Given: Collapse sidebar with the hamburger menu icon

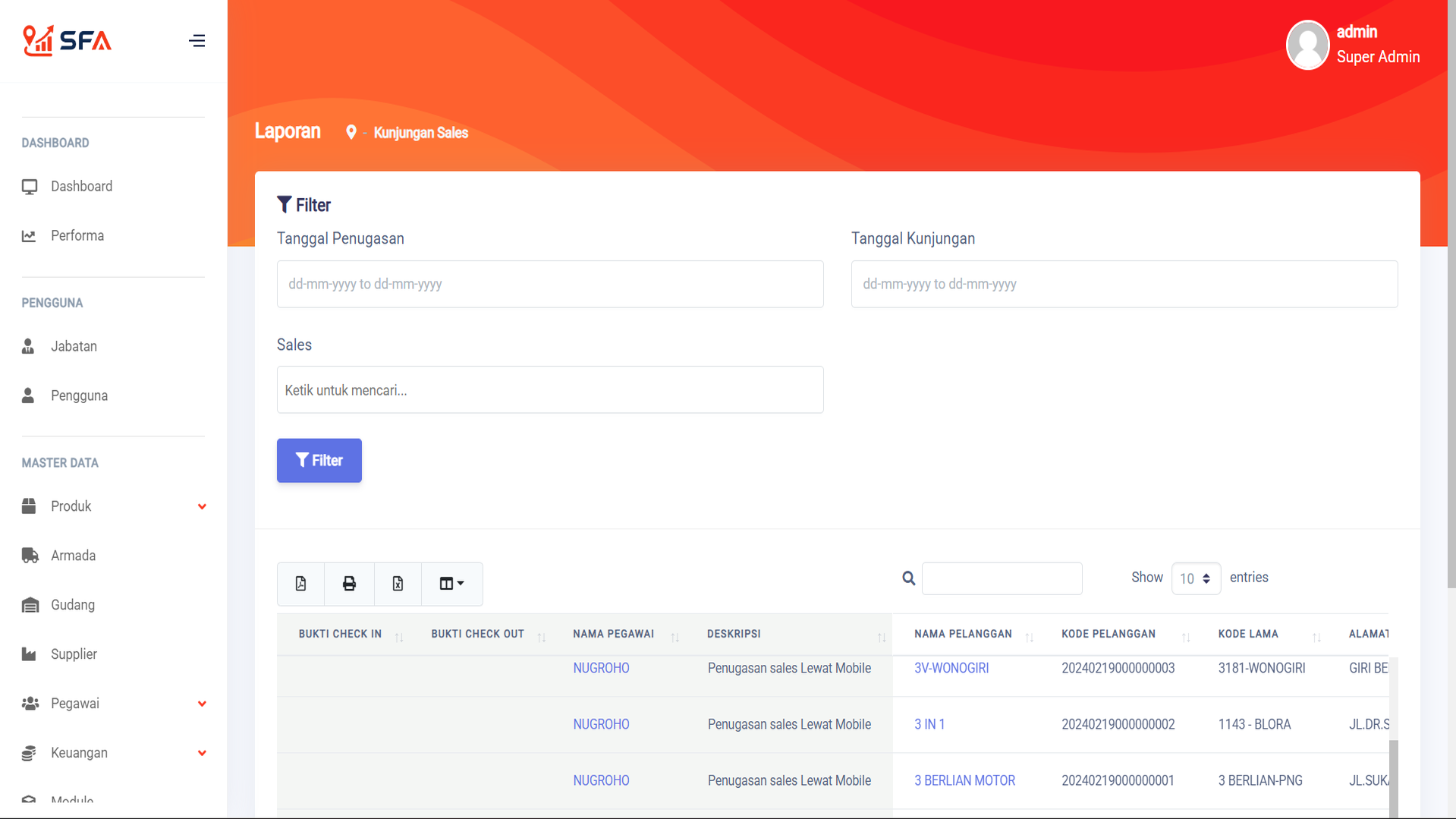Looking at the screenshot, I should coord(197,41).
